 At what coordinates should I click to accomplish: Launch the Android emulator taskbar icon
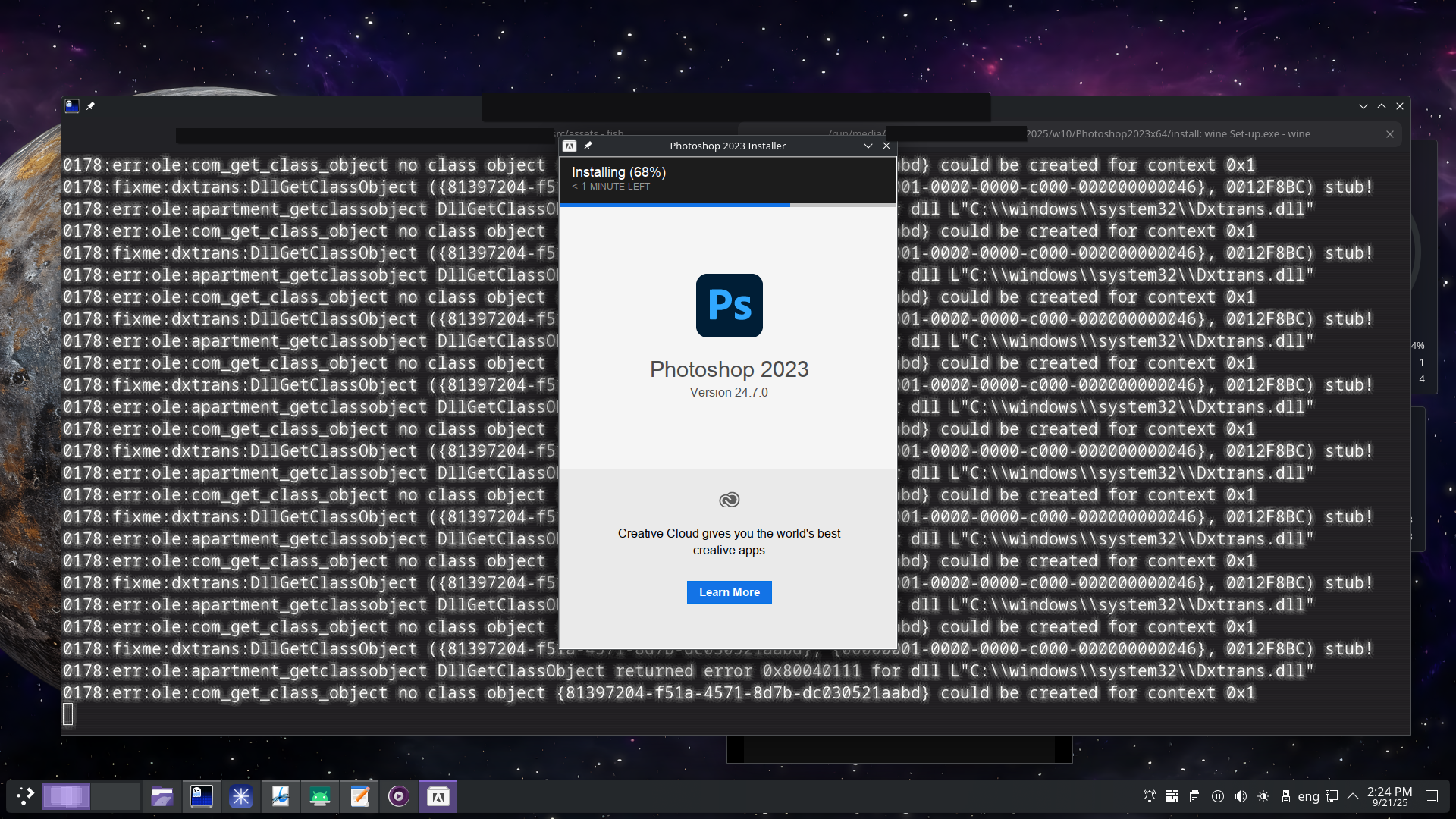(x=320, y=796)
